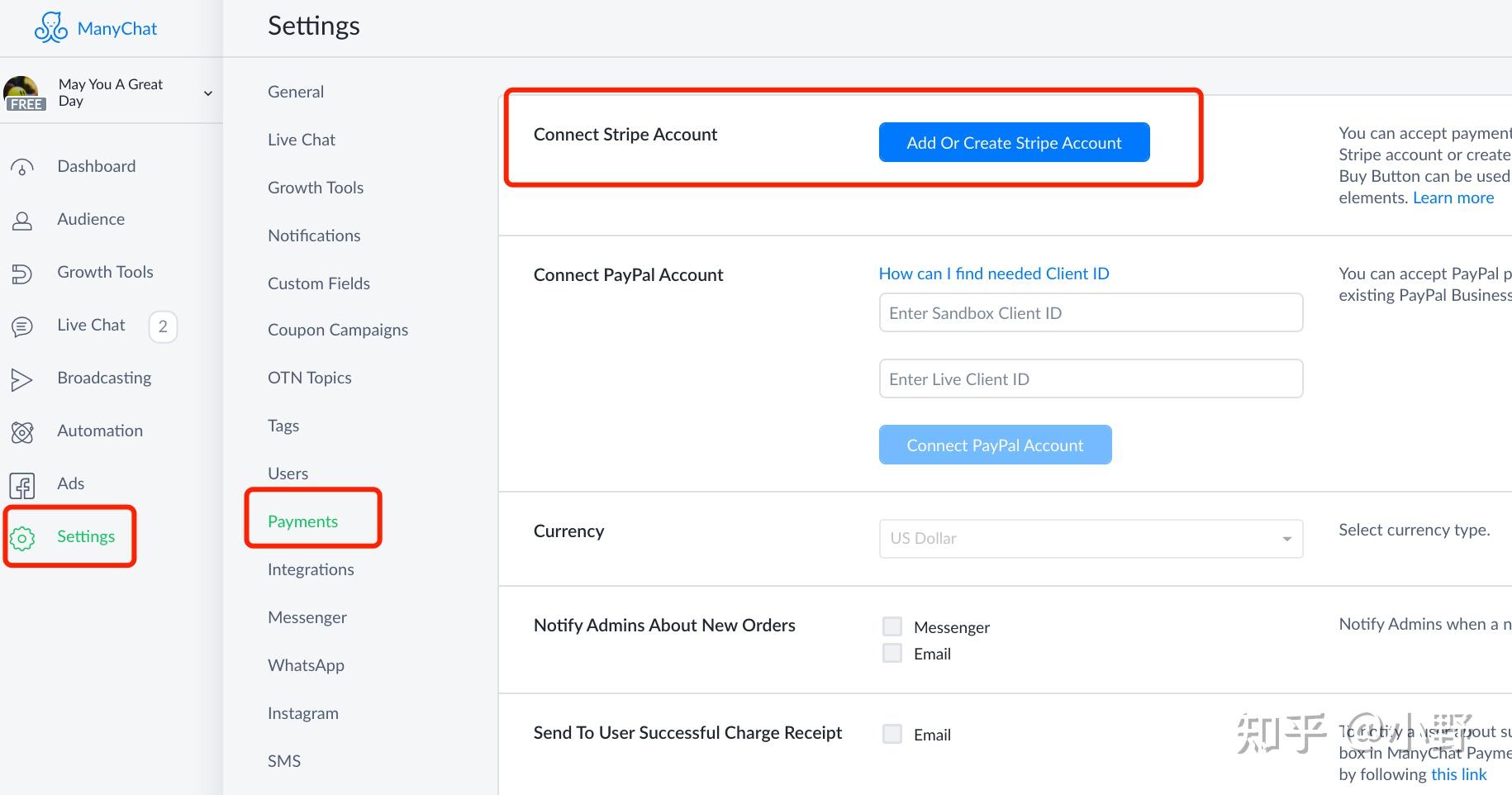Click the Settings gear icon
The image size is (1512, 795).
tap(22, 538)
